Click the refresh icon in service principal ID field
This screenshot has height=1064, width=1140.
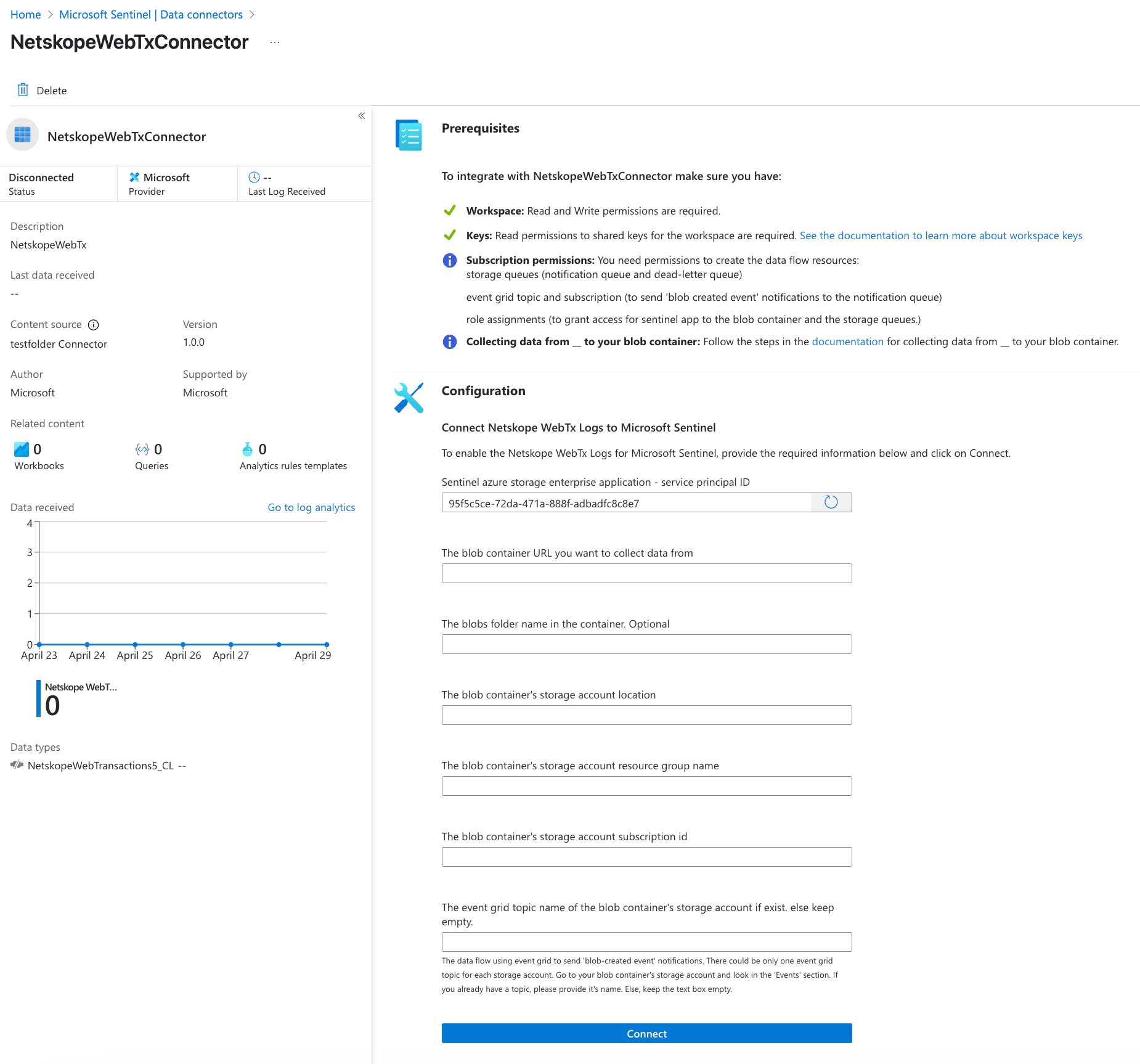click(x=831, y=502)
